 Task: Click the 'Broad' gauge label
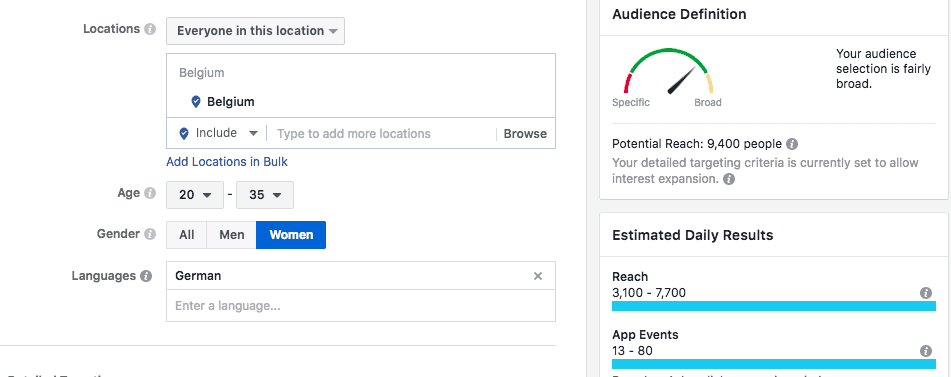pyautogui.click(x=708, y=102)
